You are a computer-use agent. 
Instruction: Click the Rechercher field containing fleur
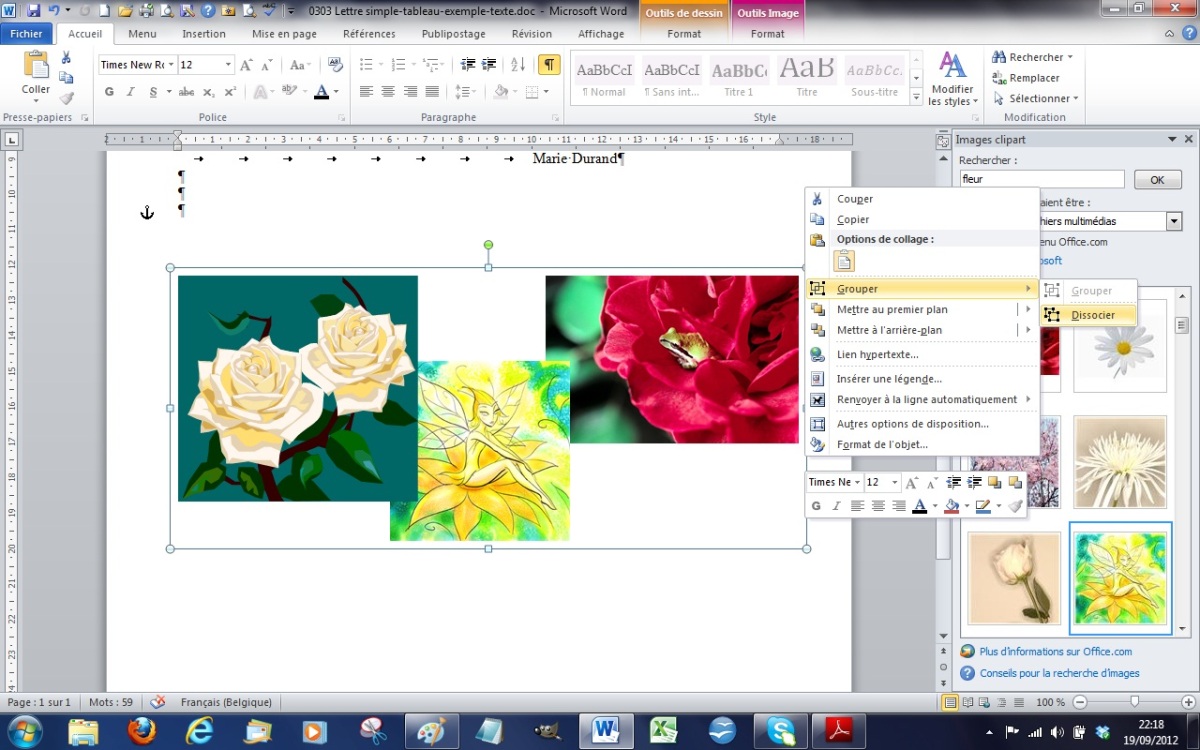(x=1042, y=180)
